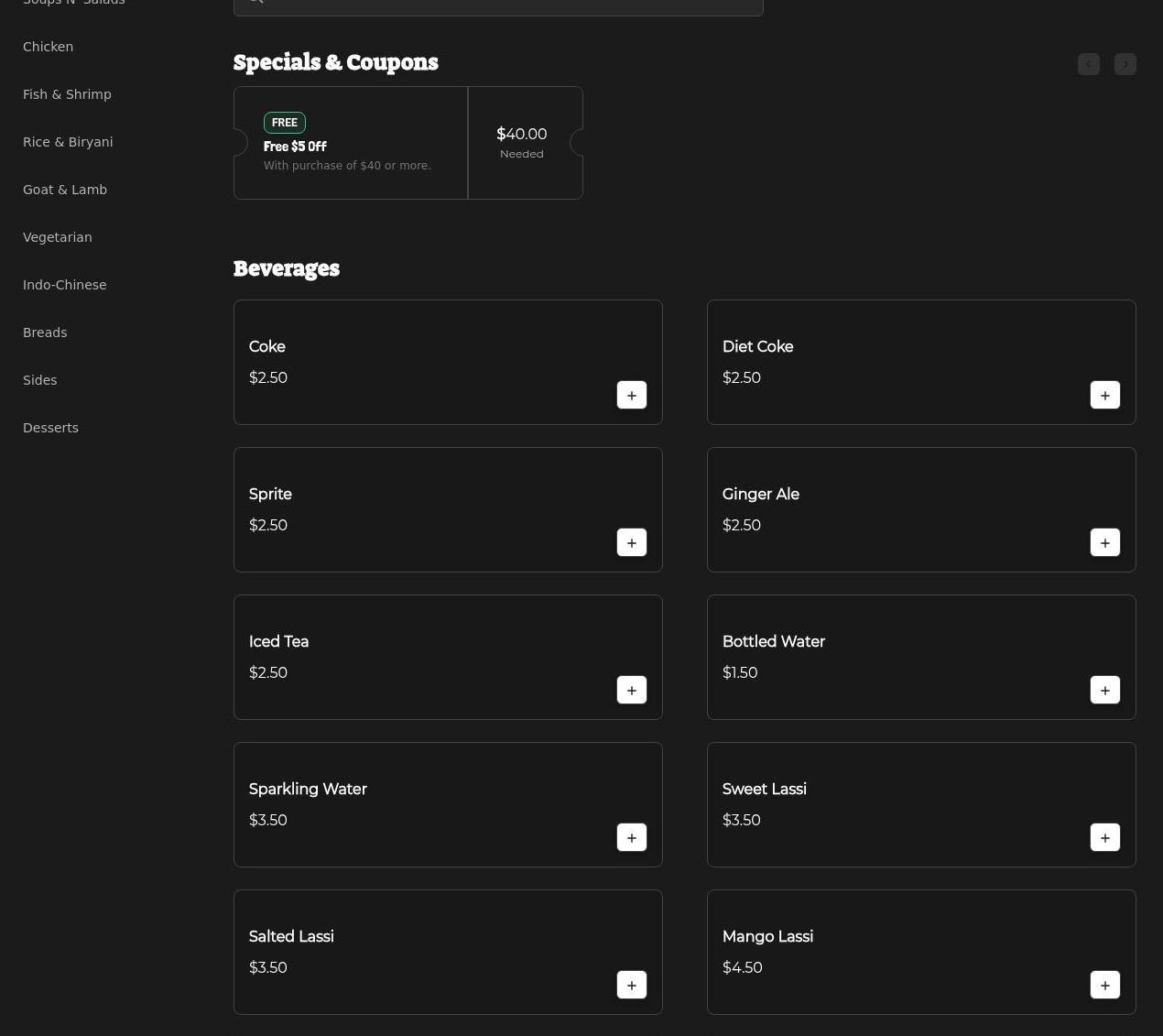Open Rice & Biryani category
1163x1036 pixels.
[68, 142]
